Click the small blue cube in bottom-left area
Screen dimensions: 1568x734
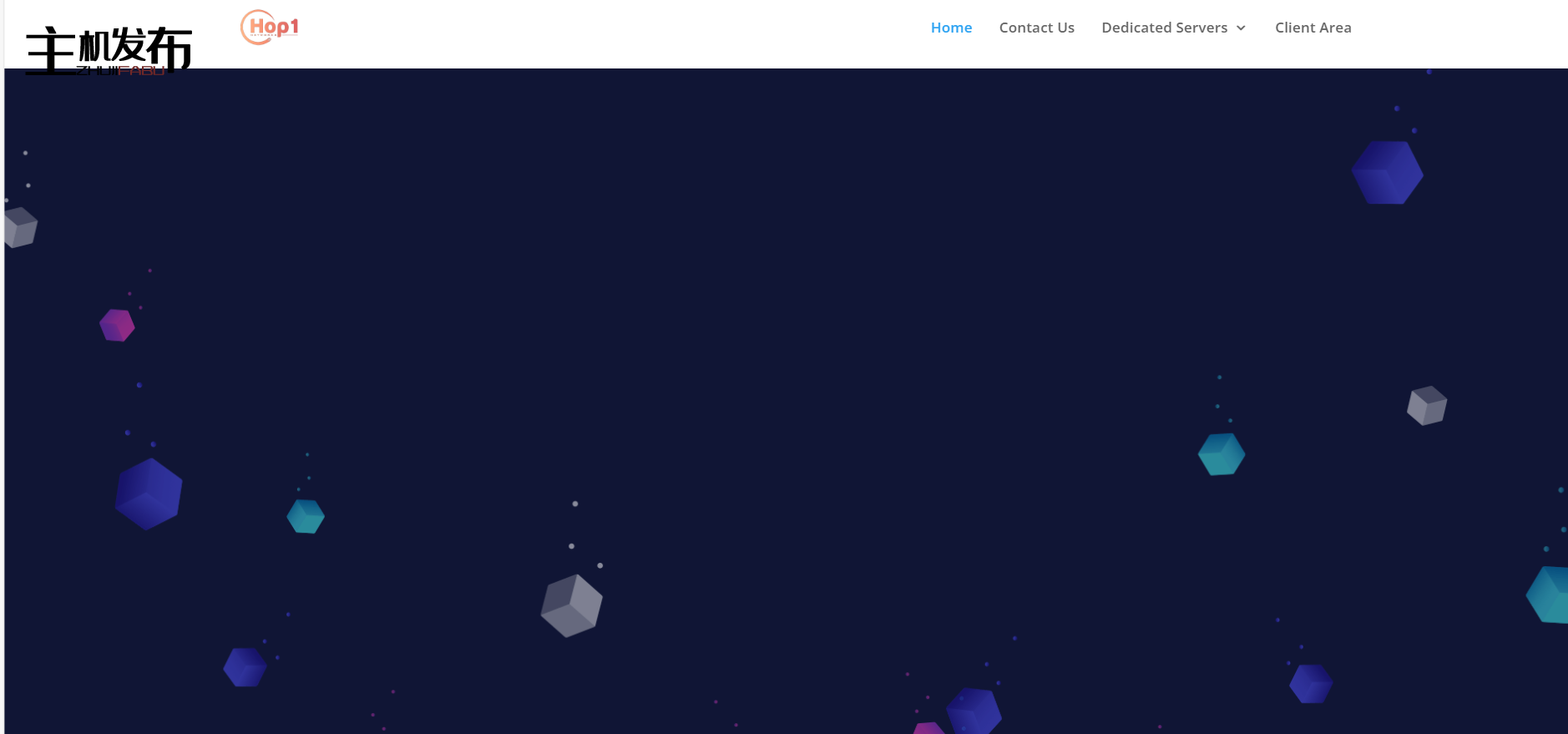[245, 667]
